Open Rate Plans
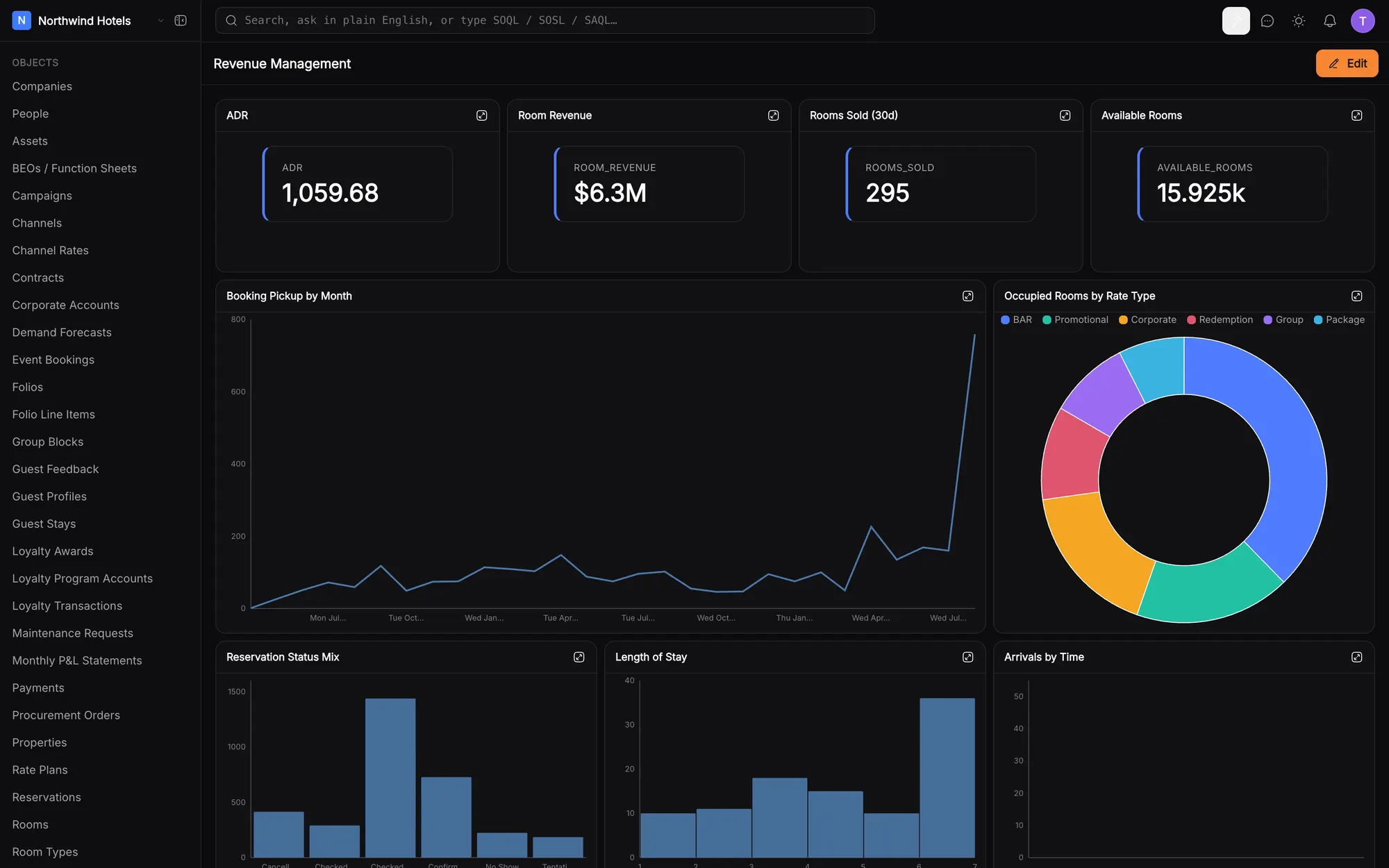 tap(40, 770)
